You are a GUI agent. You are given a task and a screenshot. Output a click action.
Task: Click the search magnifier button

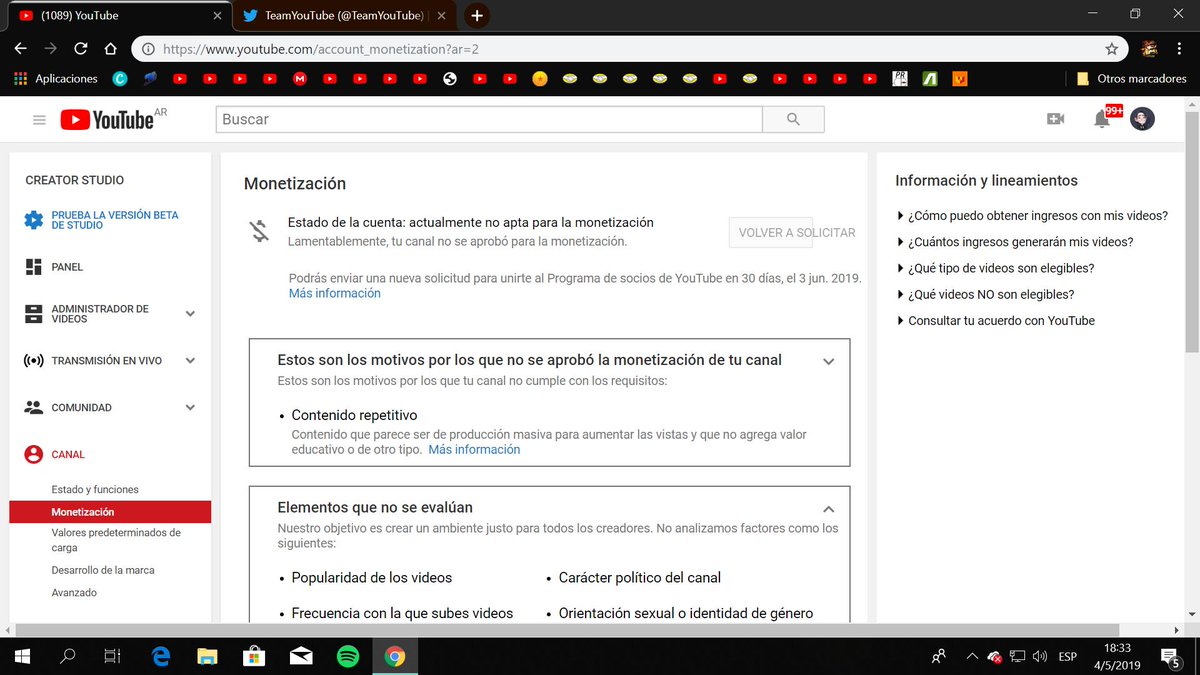(793, 119)
